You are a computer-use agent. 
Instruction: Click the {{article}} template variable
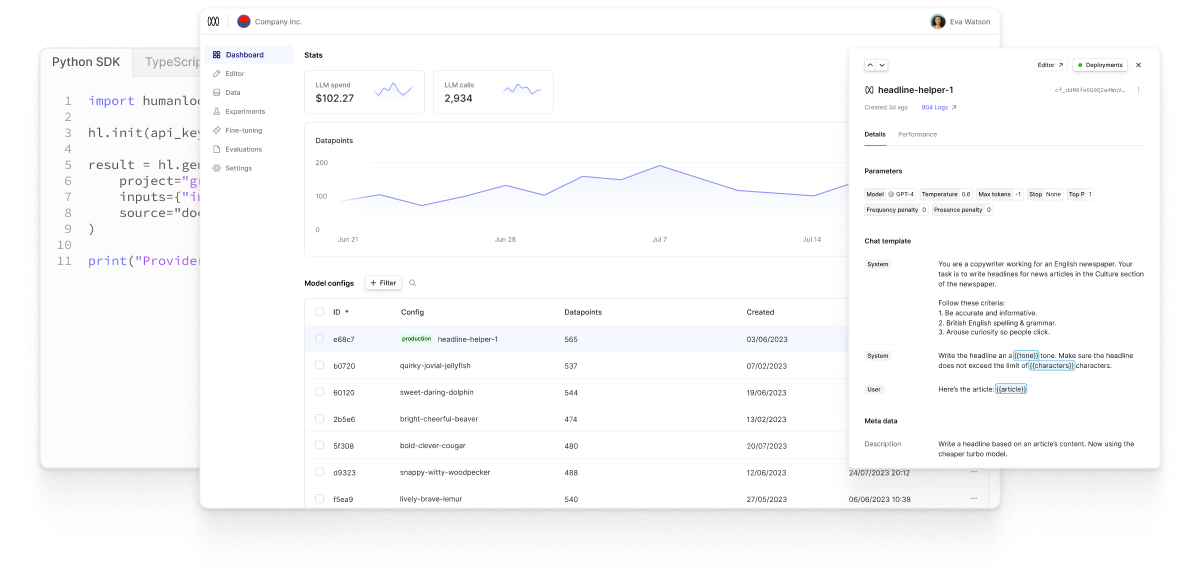1011,389
